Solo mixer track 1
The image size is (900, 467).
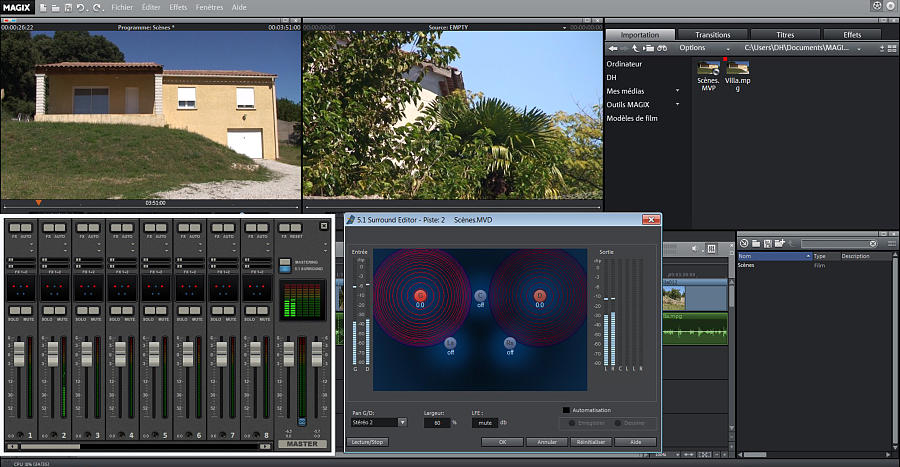[x=14, y=311]
